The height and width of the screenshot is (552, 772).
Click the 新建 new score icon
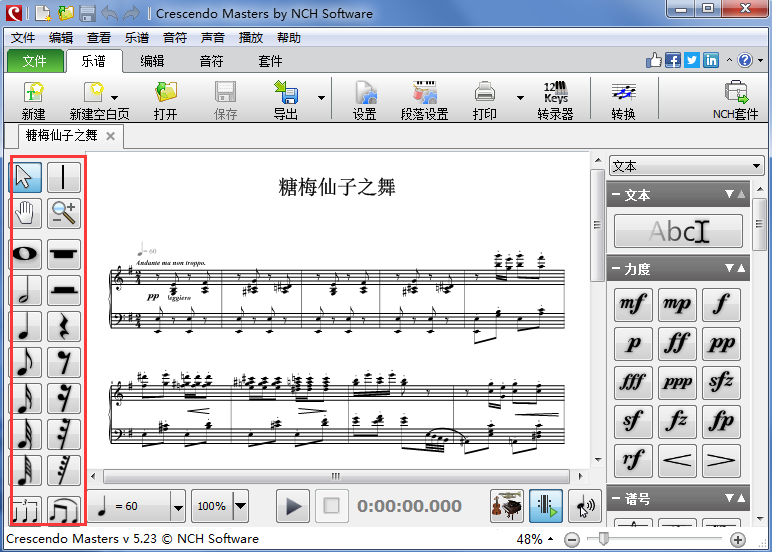point(33,100)
